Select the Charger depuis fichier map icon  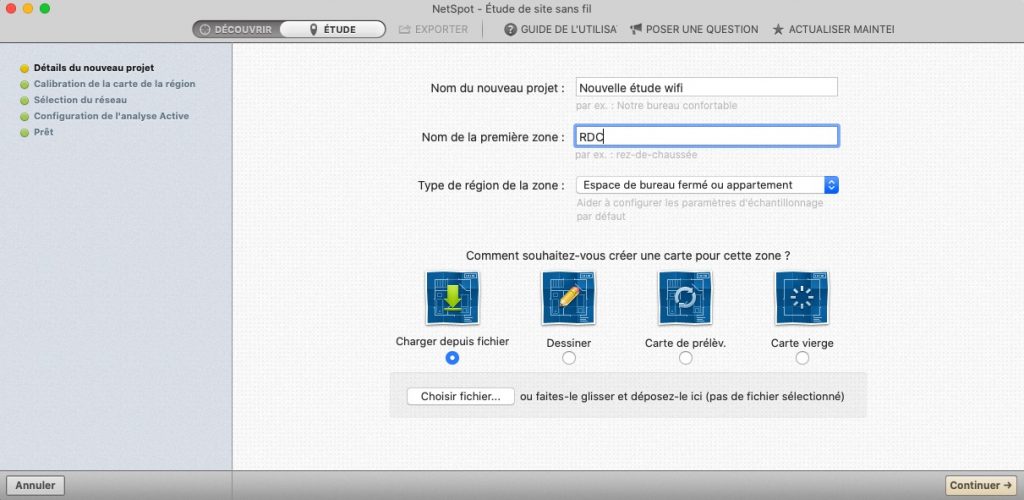(452, 298)
